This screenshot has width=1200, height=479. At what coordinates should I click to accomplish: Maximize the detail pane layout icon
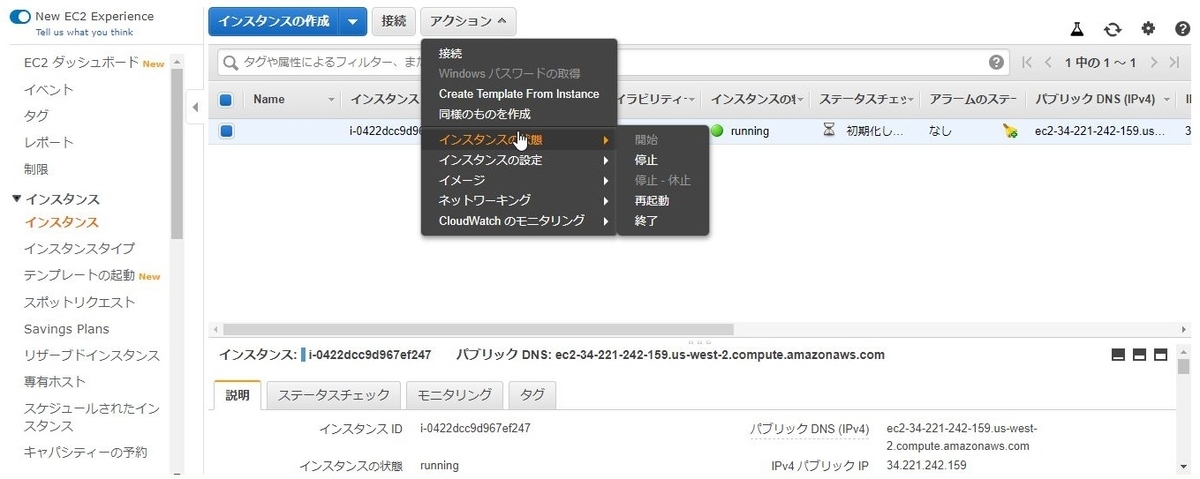pyautogui.click(x=1161, y=354)
